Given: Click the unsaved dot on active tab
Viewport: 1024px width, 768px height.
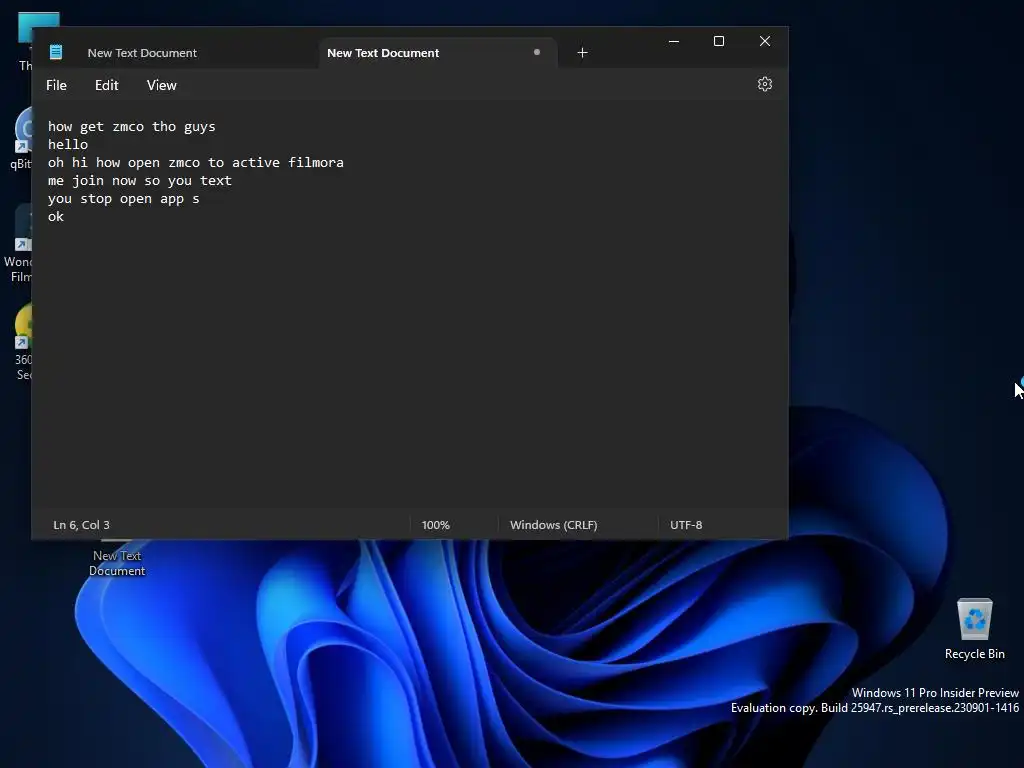Looking at the screenshot, I should click(537, 52).
